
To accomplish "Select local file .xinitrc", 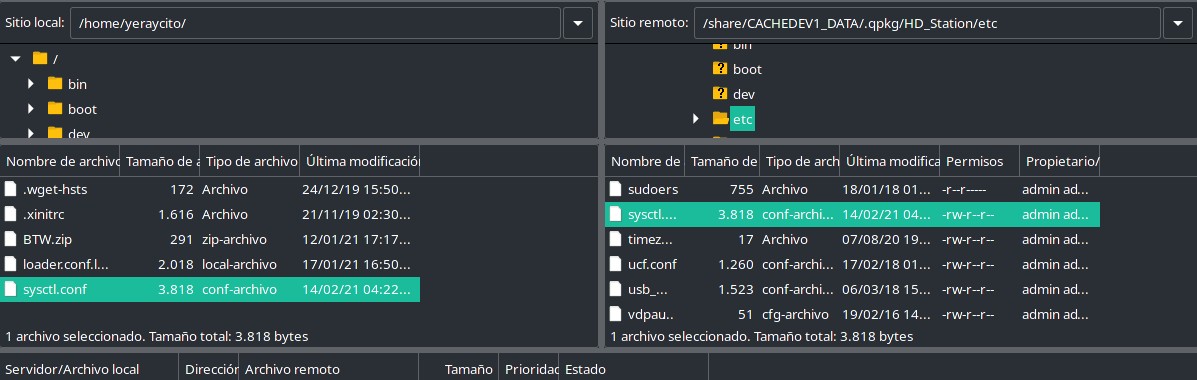I will [210, 214].
